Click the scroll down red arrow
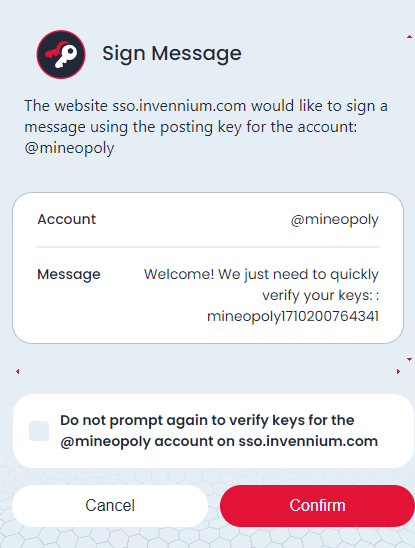 tap(409, 359)
